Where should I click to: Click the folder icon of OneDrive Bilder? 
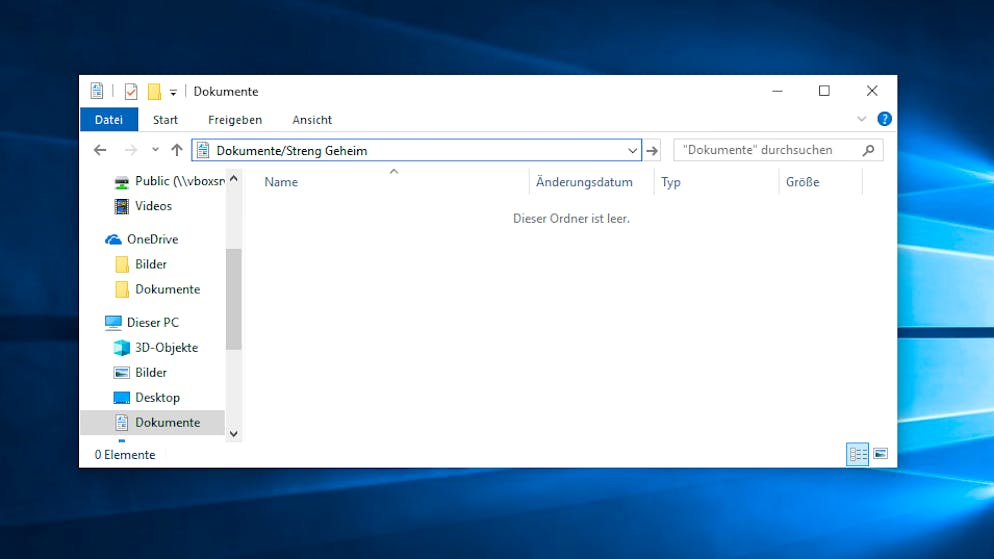[122, 264]
